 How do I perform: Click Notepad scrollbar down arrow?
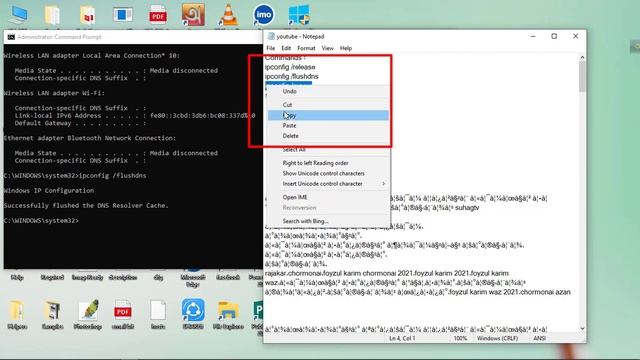coord(582,328)
